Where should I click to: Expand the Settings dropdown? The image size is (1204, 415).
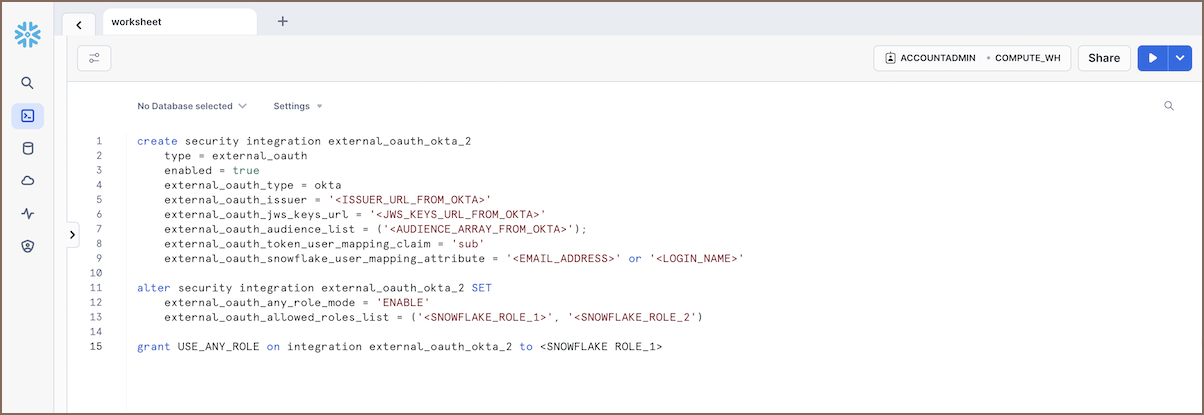pos(297,106)
